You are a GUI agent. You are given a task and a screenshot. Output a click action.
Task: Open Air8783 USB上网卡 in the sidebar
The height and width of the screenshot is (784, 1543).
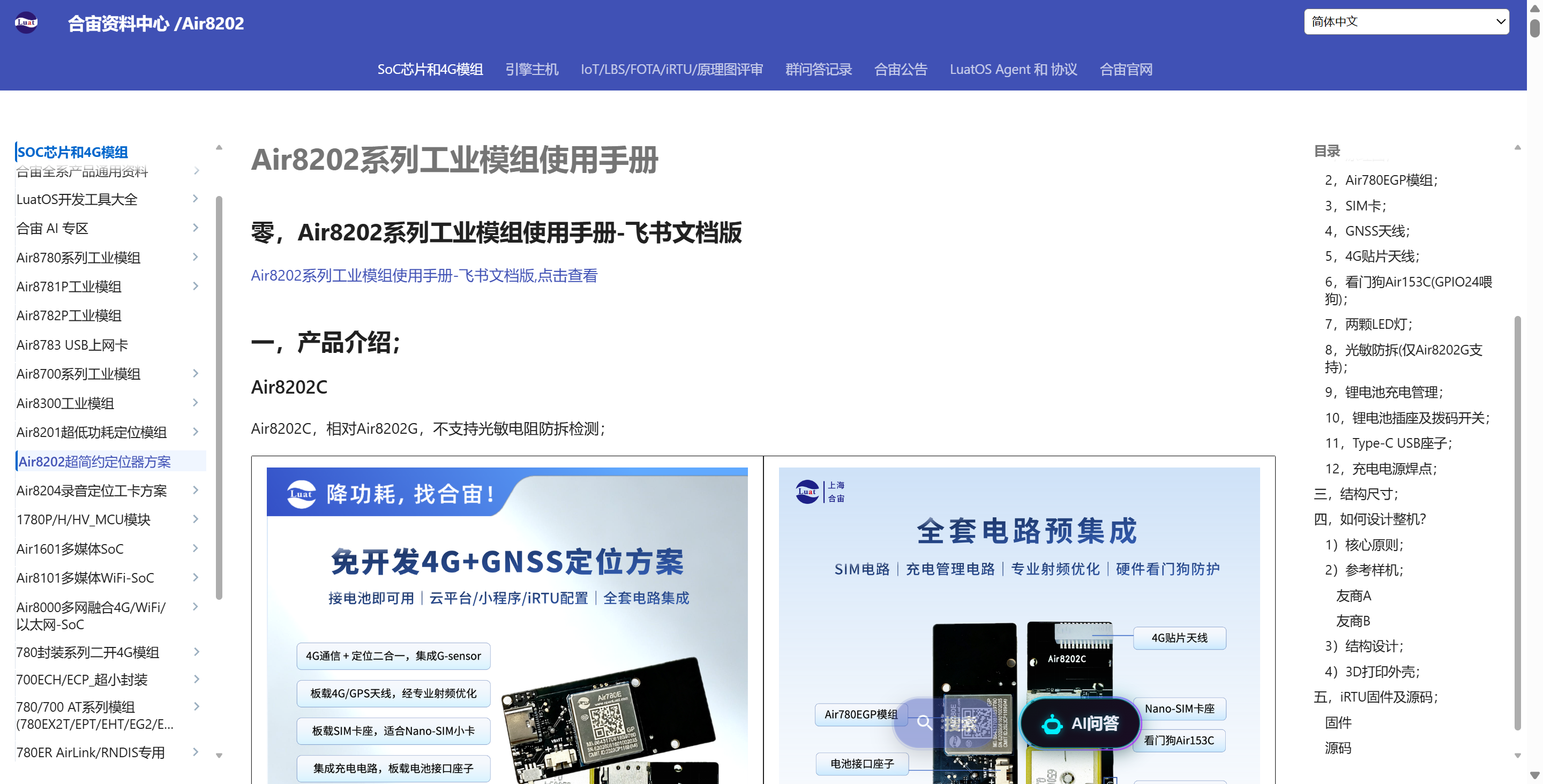tap(72, 345)
